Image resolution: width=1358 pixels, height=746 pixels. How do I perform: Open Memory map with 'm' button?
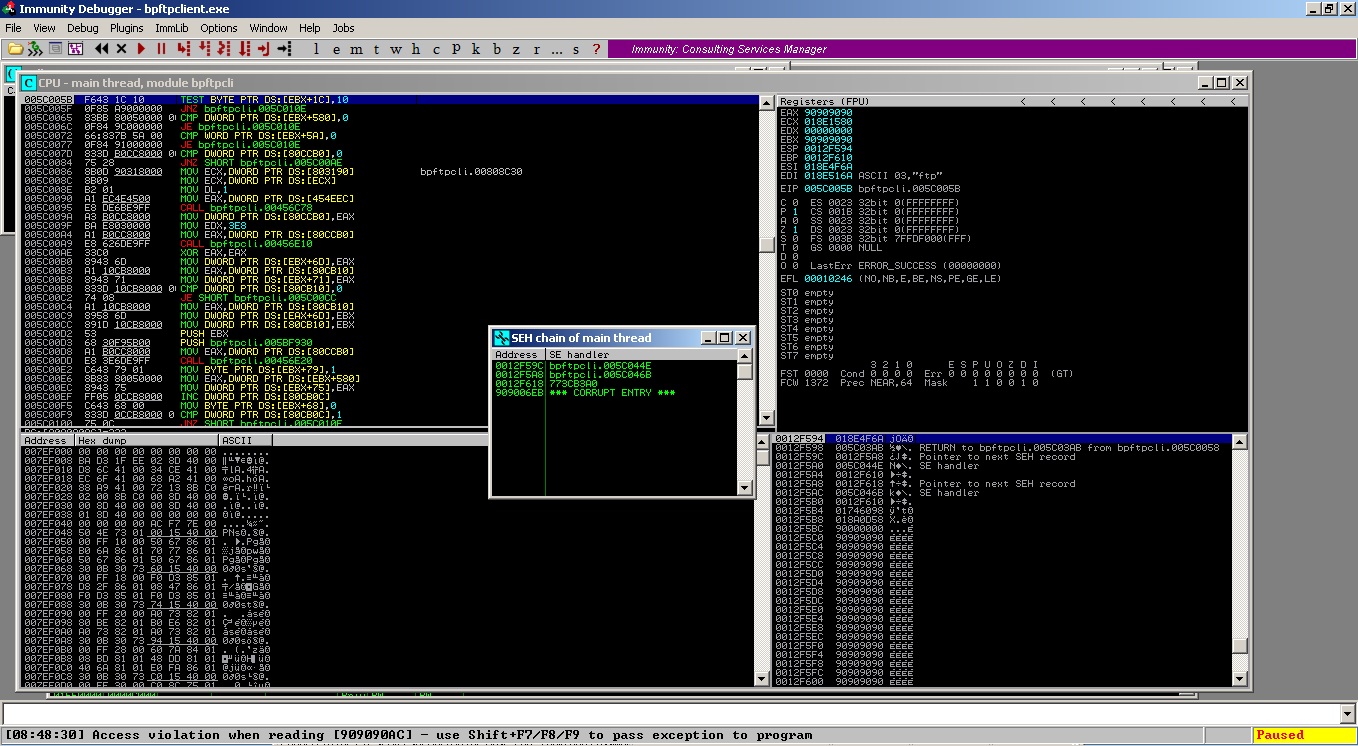(x=356, y=48)
